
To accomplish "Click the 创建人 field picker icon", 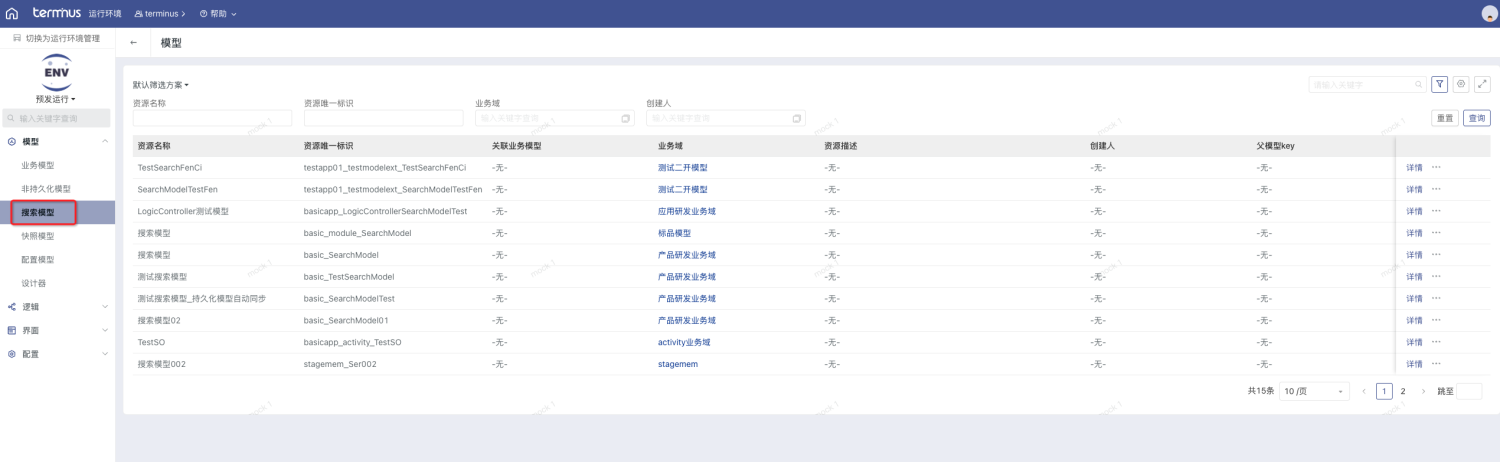I will [797, 118].
